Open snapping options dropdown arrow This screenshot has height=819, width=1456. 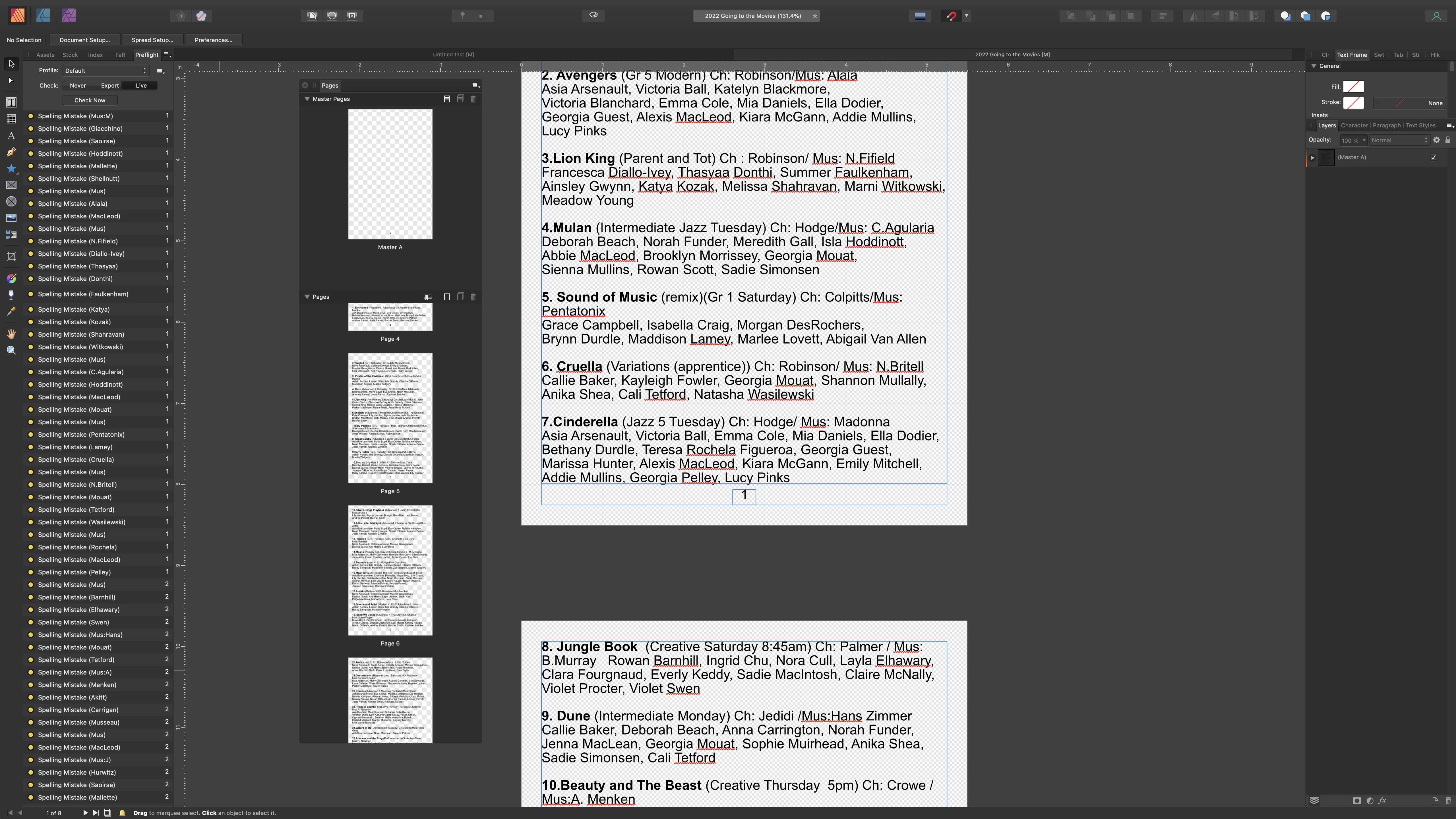(x=967, y=16)
